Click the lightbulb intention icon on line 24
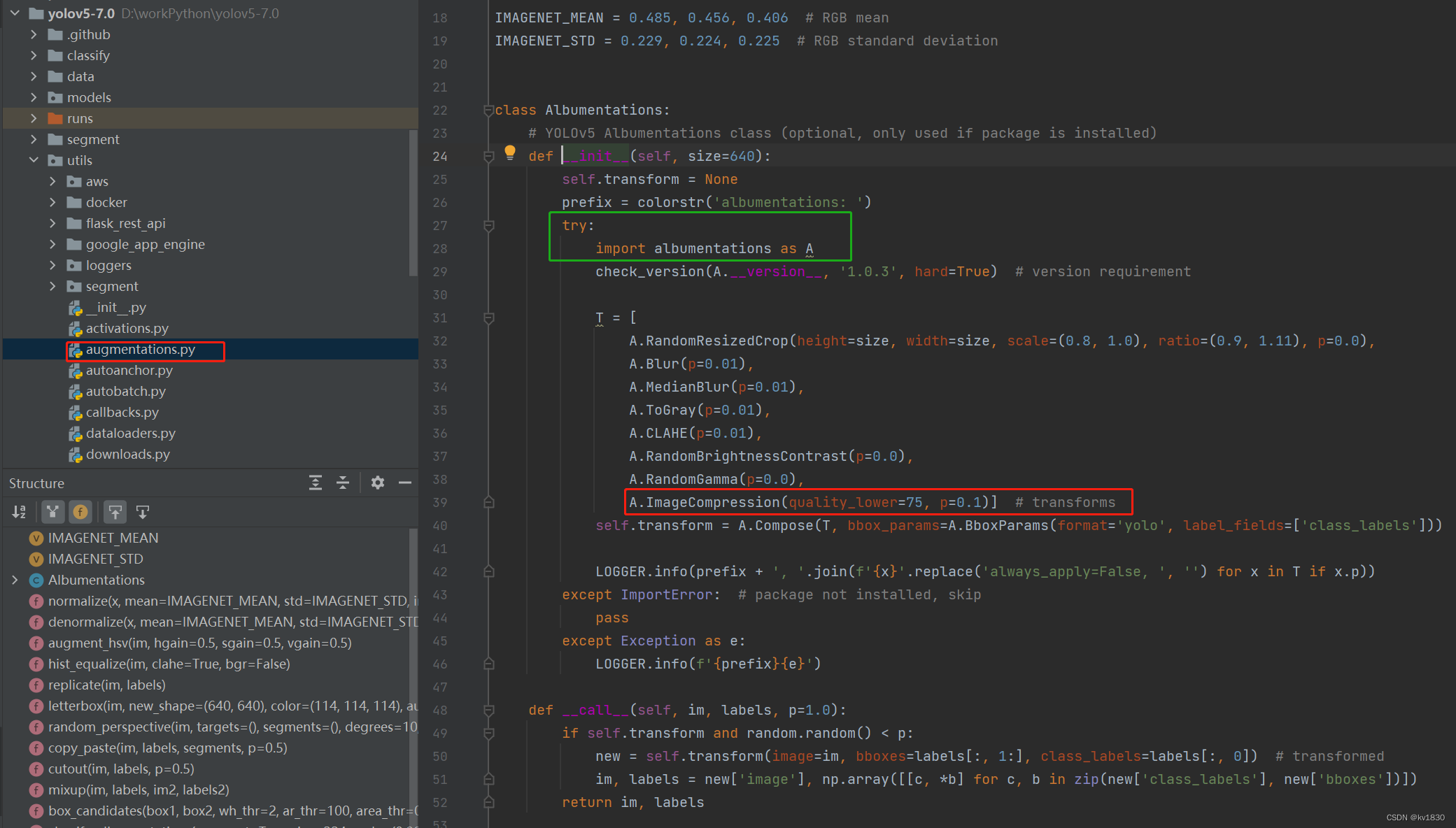Viewport: 1456px width, 828px height. click(x=510, y=152)
